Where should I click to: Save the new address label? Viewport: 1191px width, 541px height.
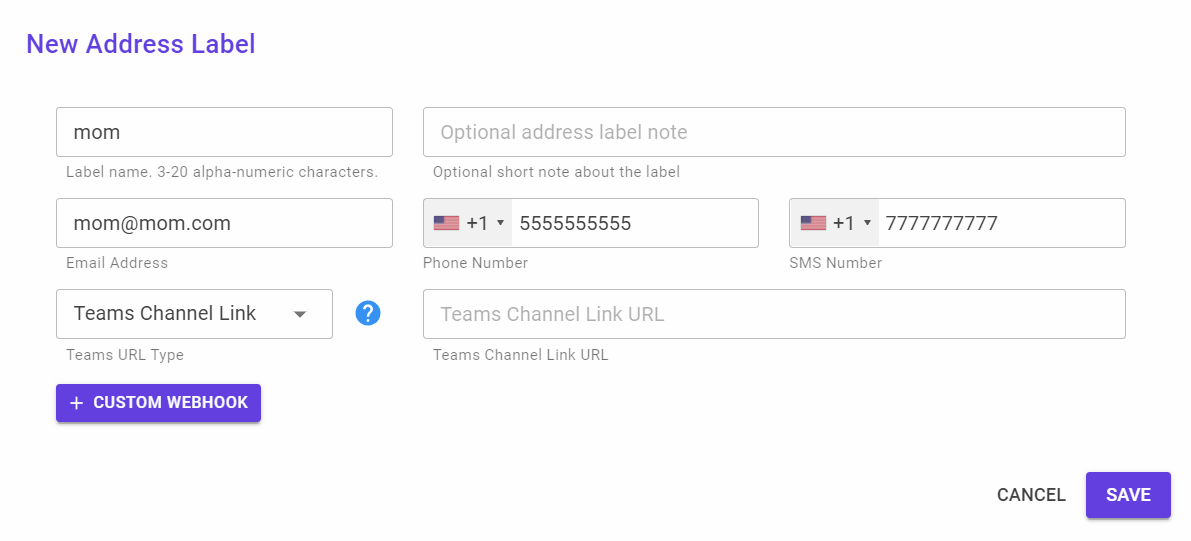1128,495
